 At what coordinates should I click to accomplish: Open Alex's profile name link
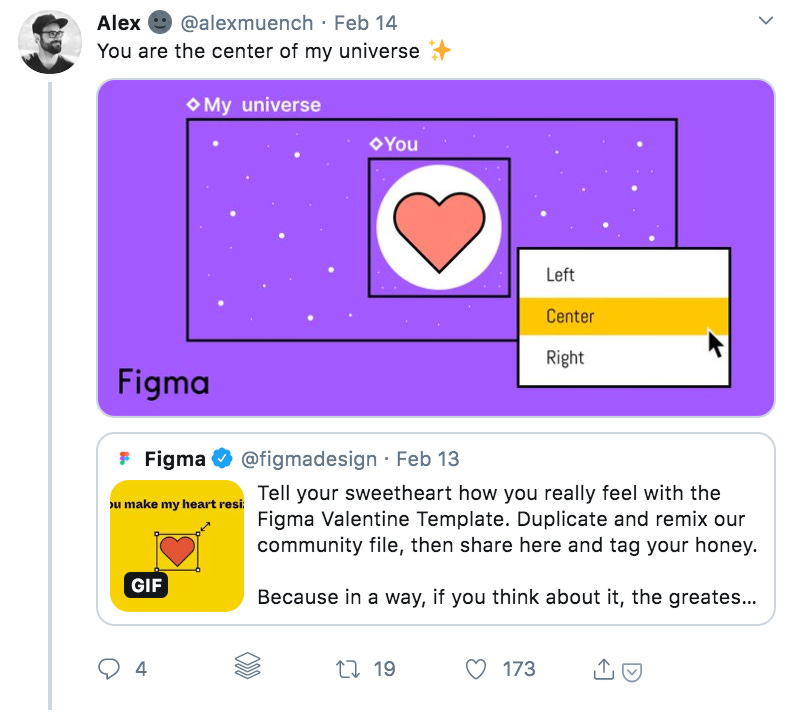click(x=119, y=22)
